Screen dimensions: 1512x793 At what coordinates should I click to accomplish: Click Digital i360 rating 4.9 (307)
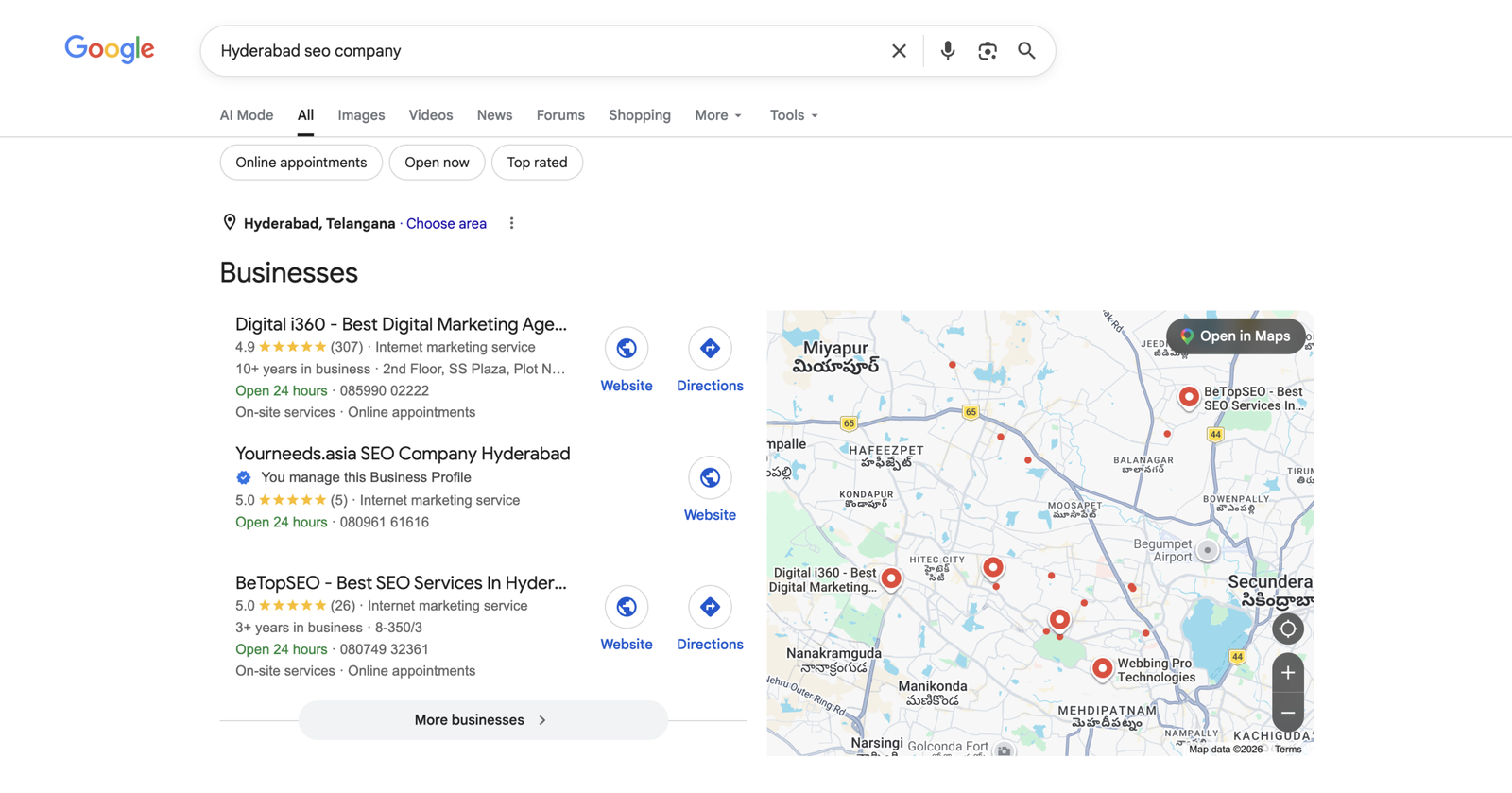299,347
